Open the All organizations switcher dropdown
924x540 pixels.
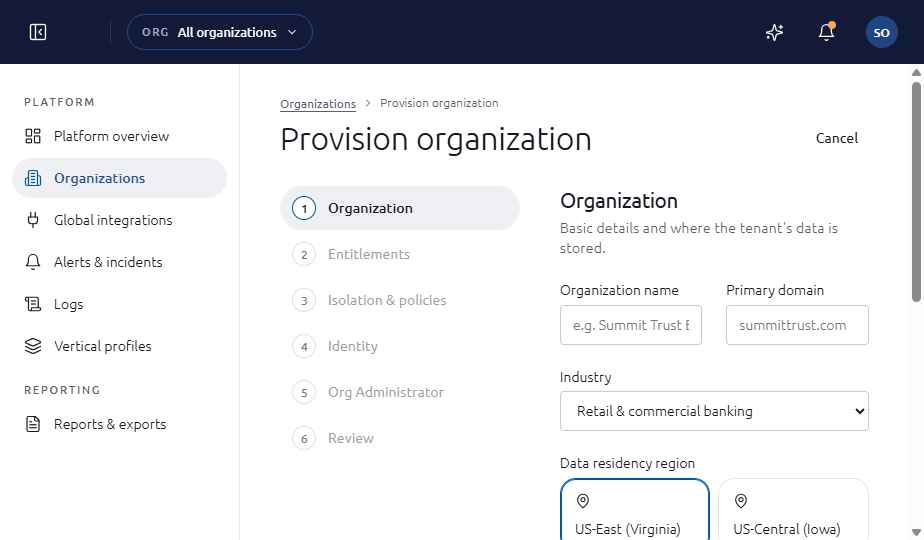[x=220, y=32]
